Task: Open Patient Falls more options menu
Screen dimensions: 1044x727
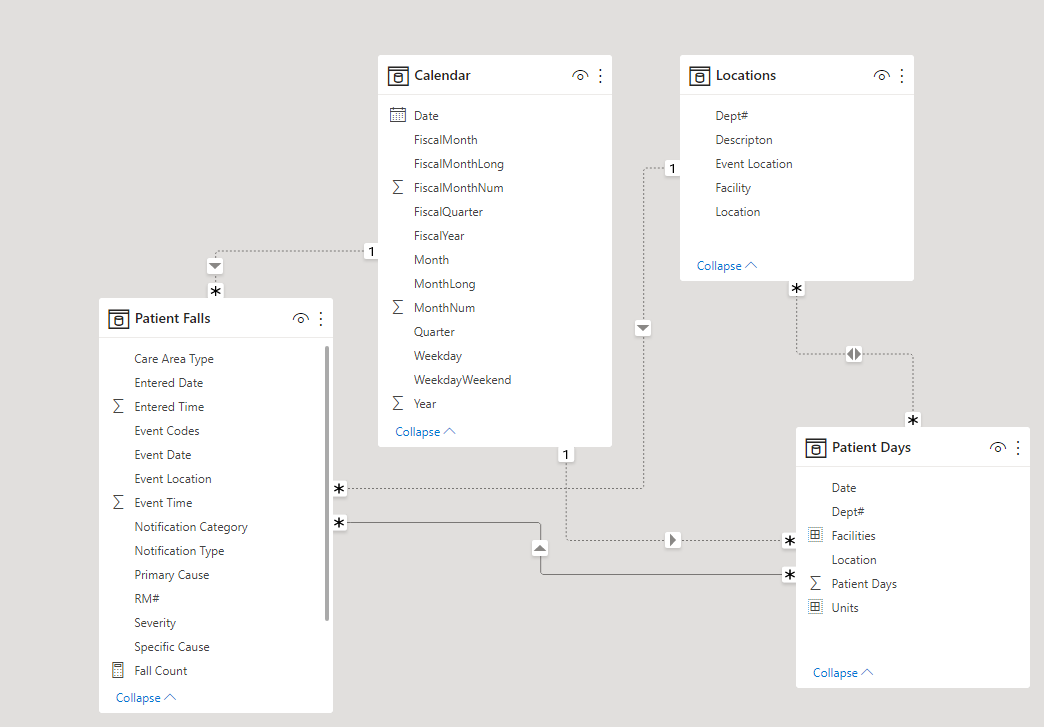Action: [x=321, y=319]
